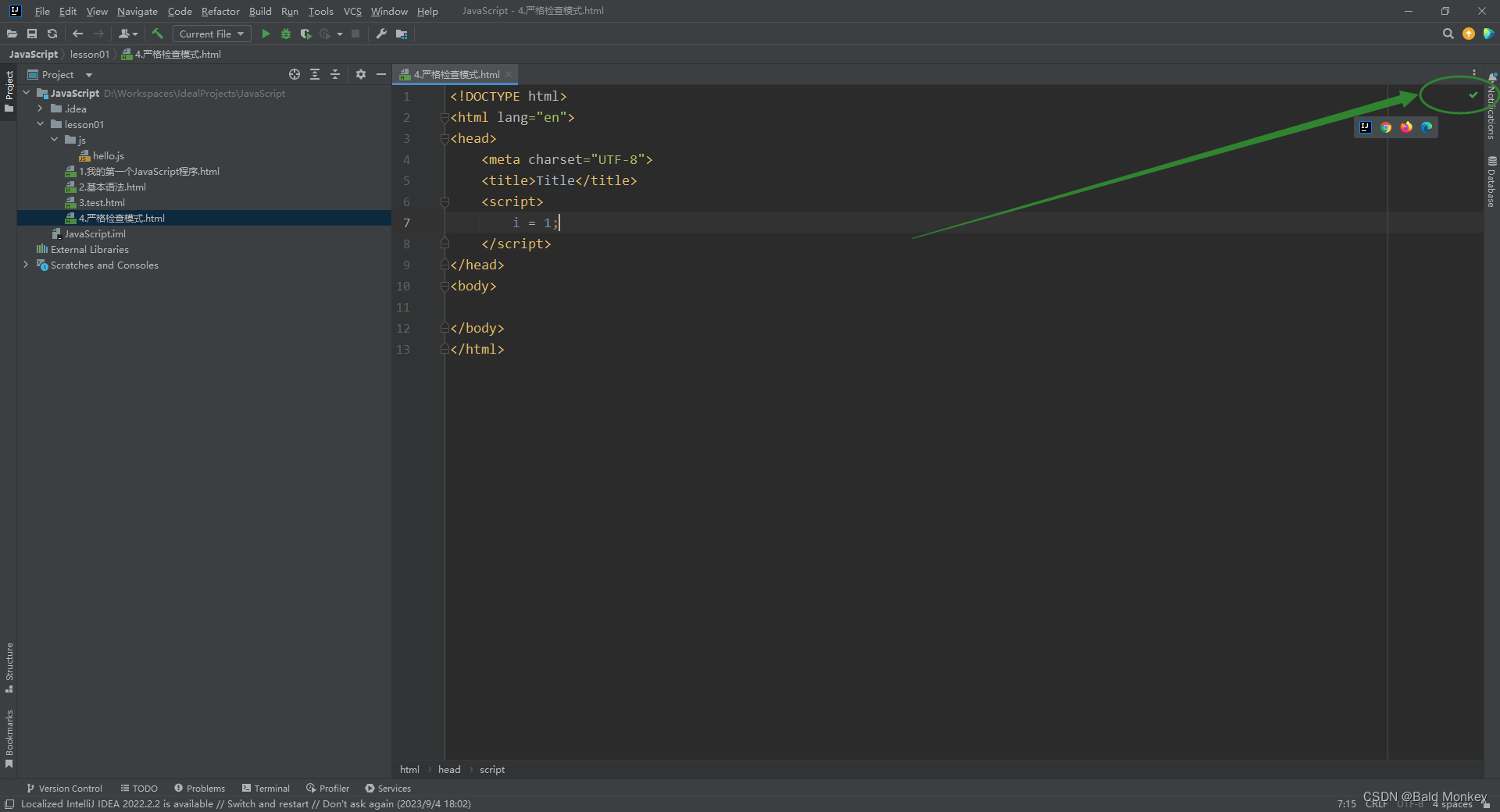
Task: Click line number 7 in the gutter
Action: pos(406,223)
